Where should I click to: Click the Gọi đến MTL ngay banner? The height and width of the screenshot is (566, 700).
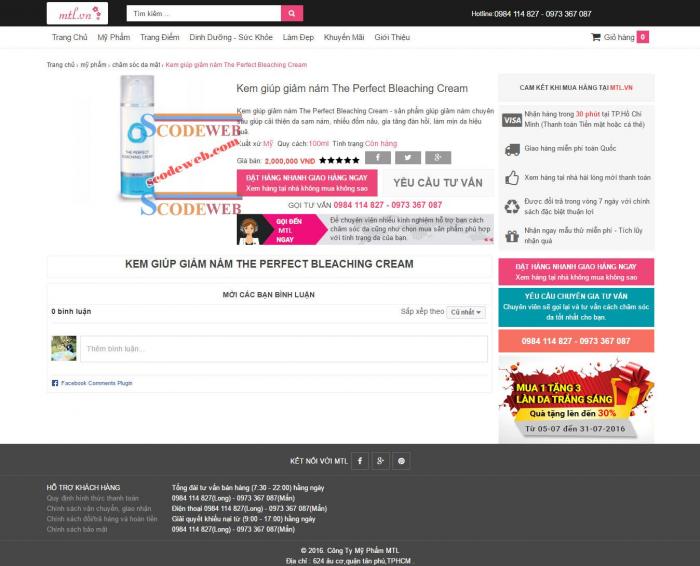365,229
